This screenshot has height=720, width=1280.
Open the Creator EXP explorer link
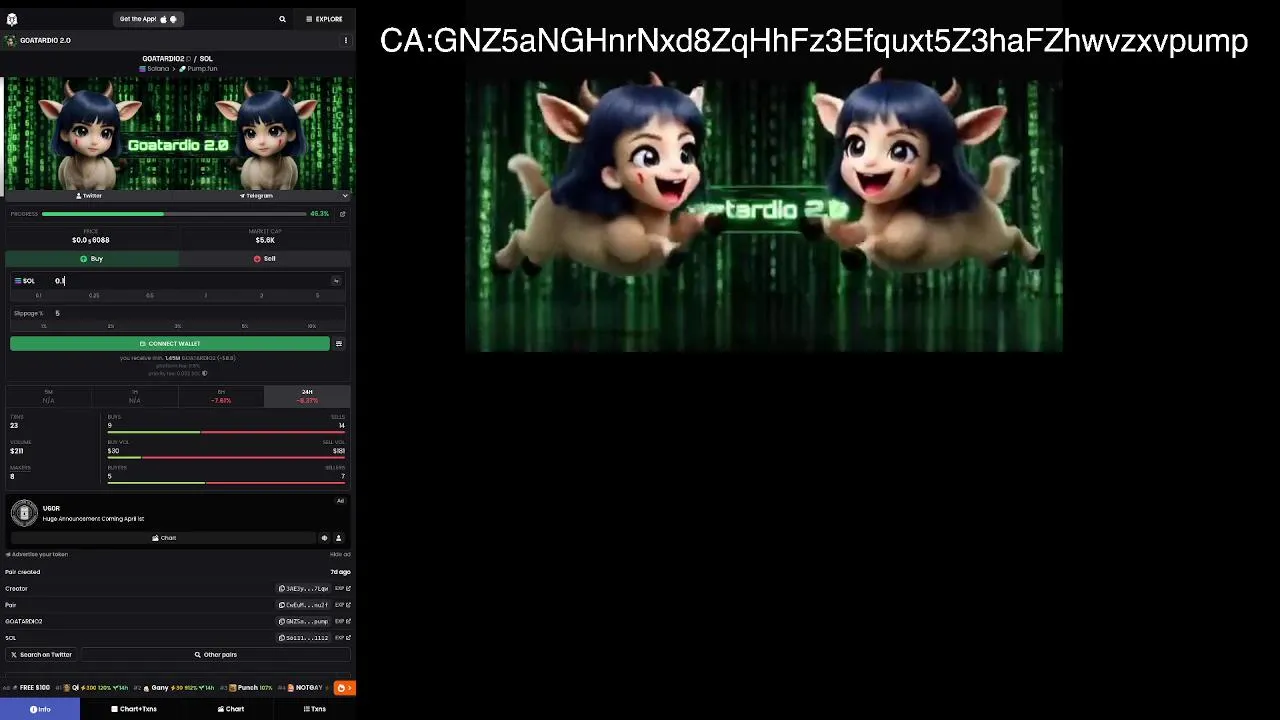pyautogui.click(x=342, y=589)
